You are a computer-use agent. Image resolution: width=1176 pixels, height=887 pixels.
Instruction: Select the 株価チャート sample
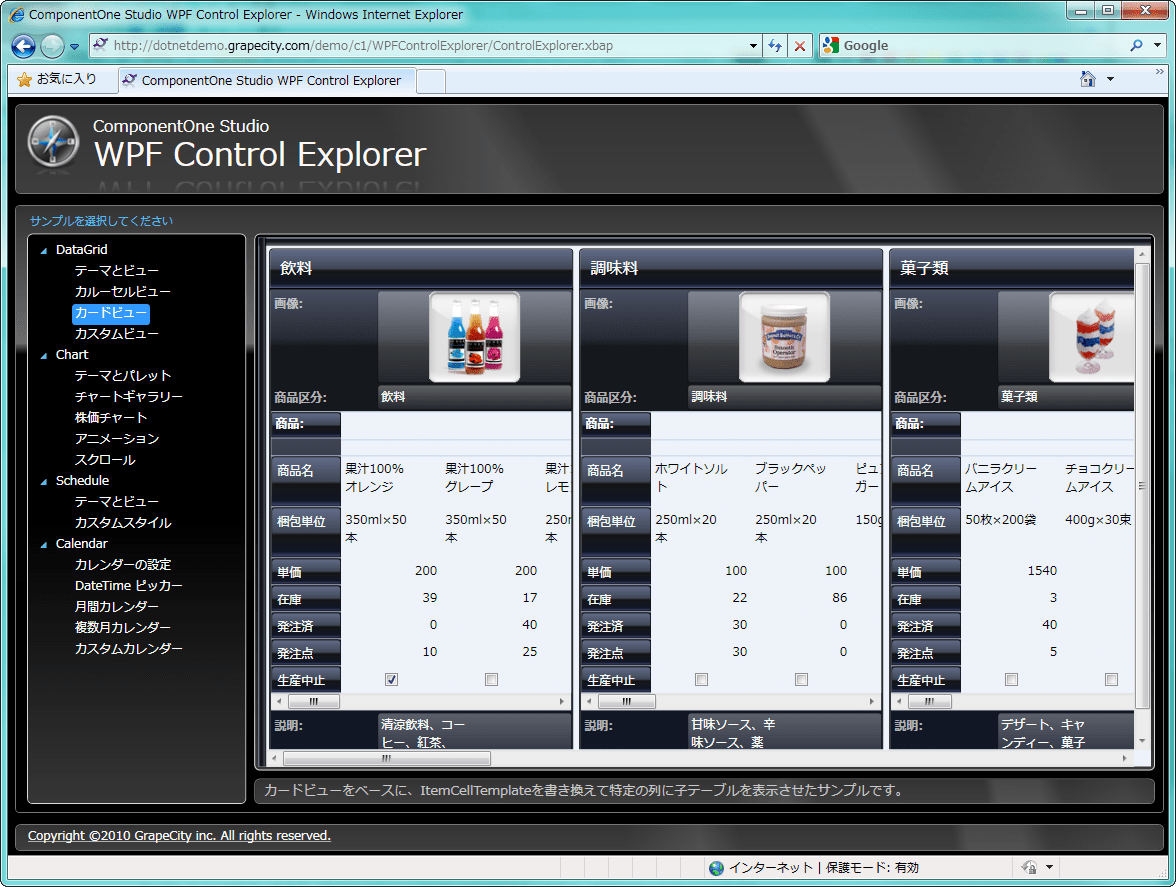(x=112, y=417)
